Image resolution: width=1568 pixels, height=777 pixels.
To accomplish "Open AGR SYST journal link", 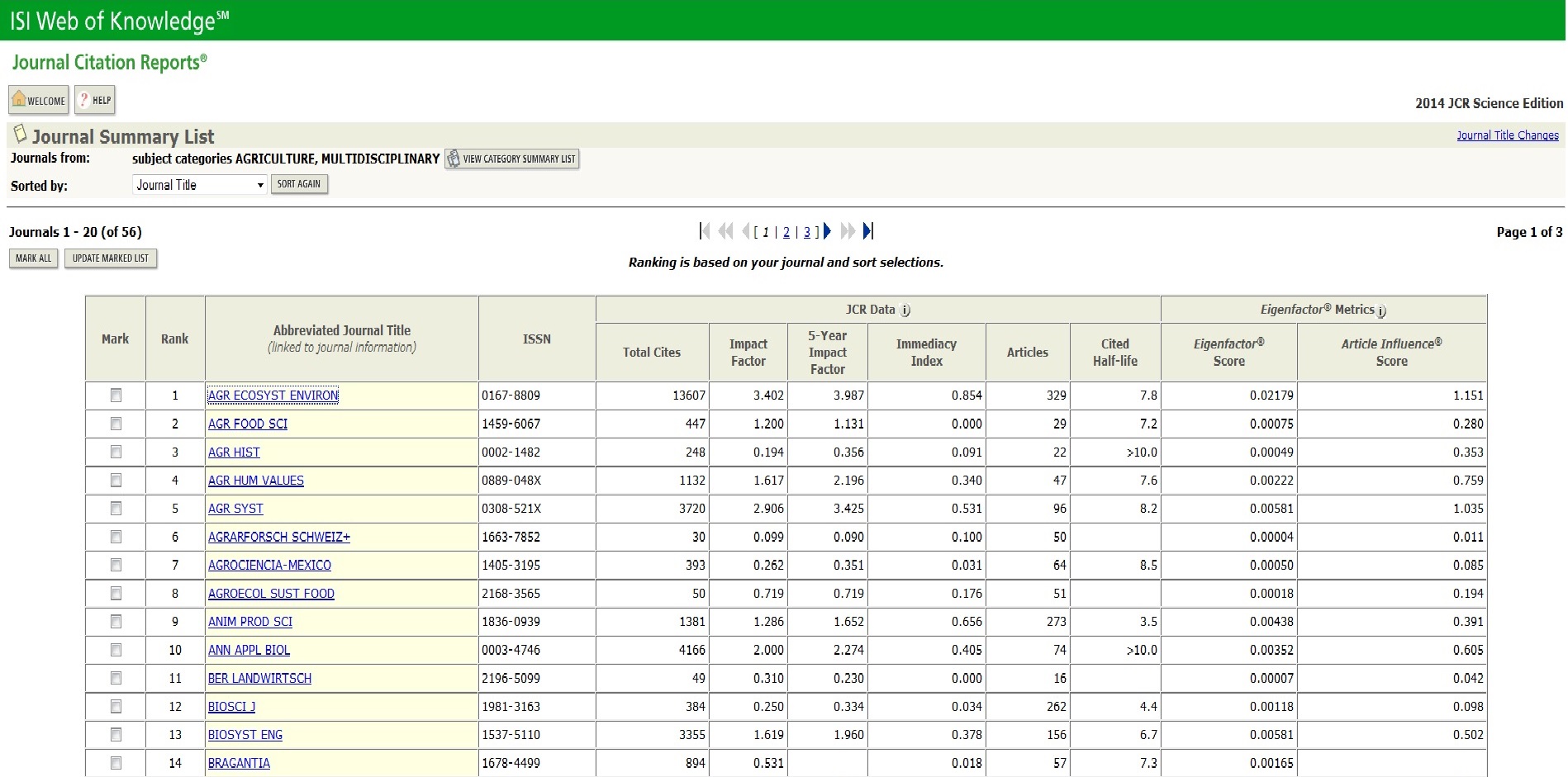I will (x=235, y=509).
